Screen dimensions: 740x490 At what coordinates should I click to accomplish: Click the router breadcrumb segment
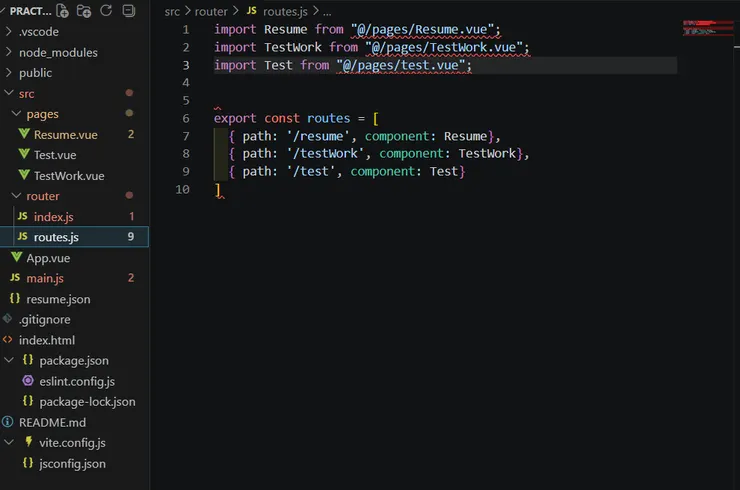click(x=210, y=11)
